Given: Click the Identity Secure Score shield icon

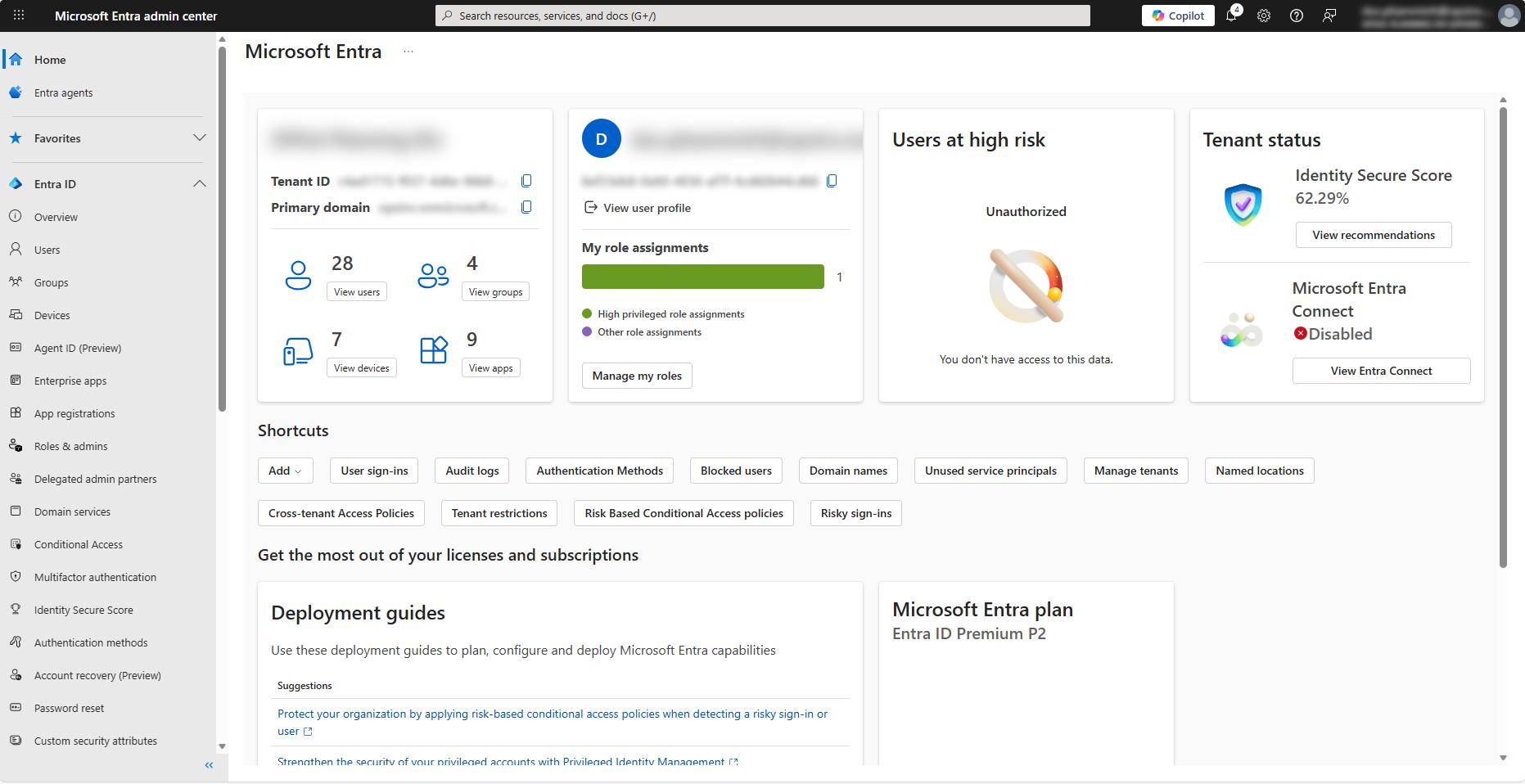Looking at the screenshot, I should 1243,205.
